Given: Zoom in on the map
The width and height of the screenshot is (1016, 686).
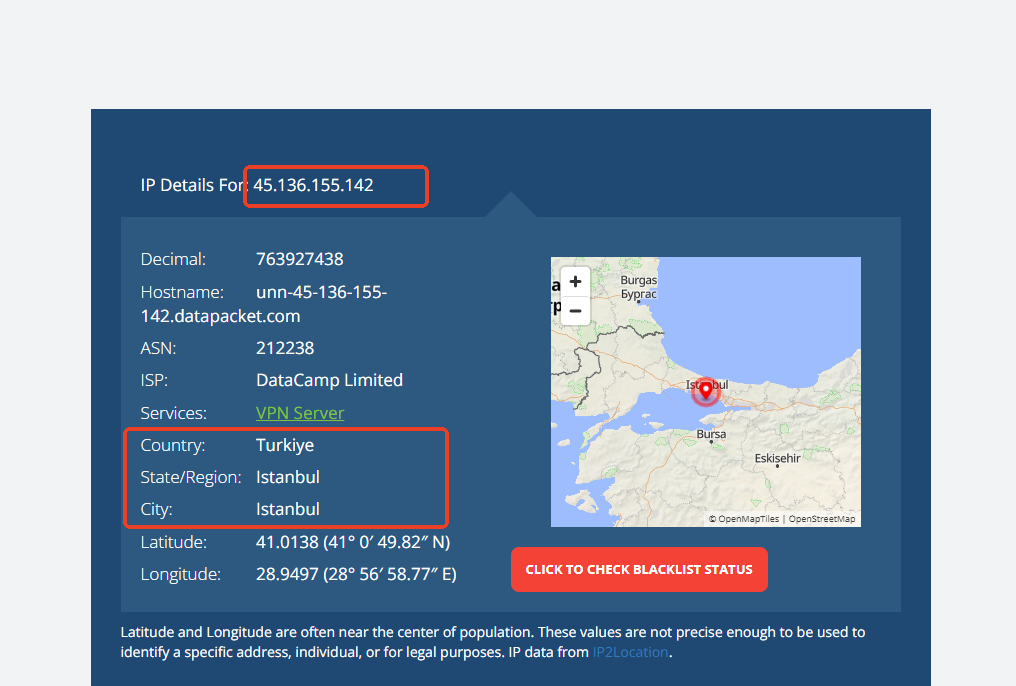Looking at the screenshot, I should (575, 282).
